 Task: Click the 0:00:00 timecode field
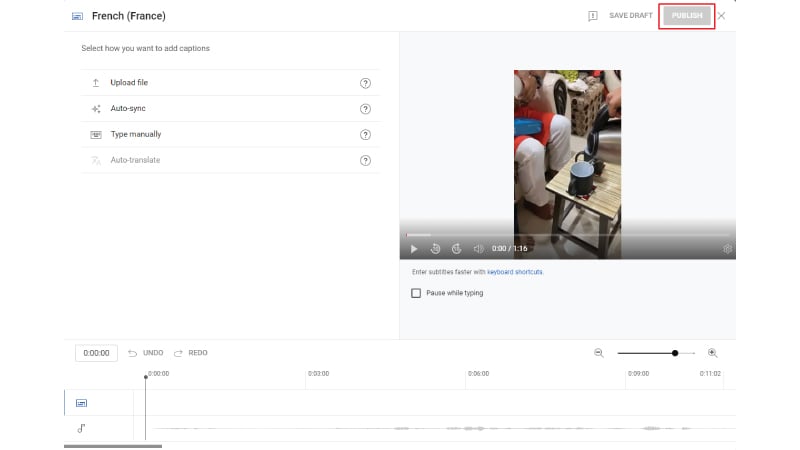pyautogui.click(x=96, y=353)
